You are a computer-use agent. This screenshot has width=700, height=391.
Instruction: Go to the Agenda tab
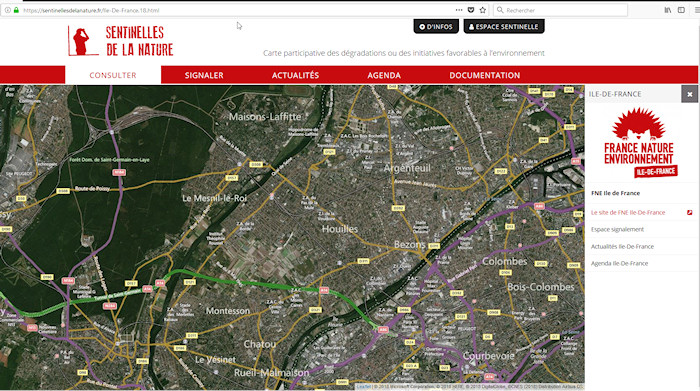[x=384, y=75]
